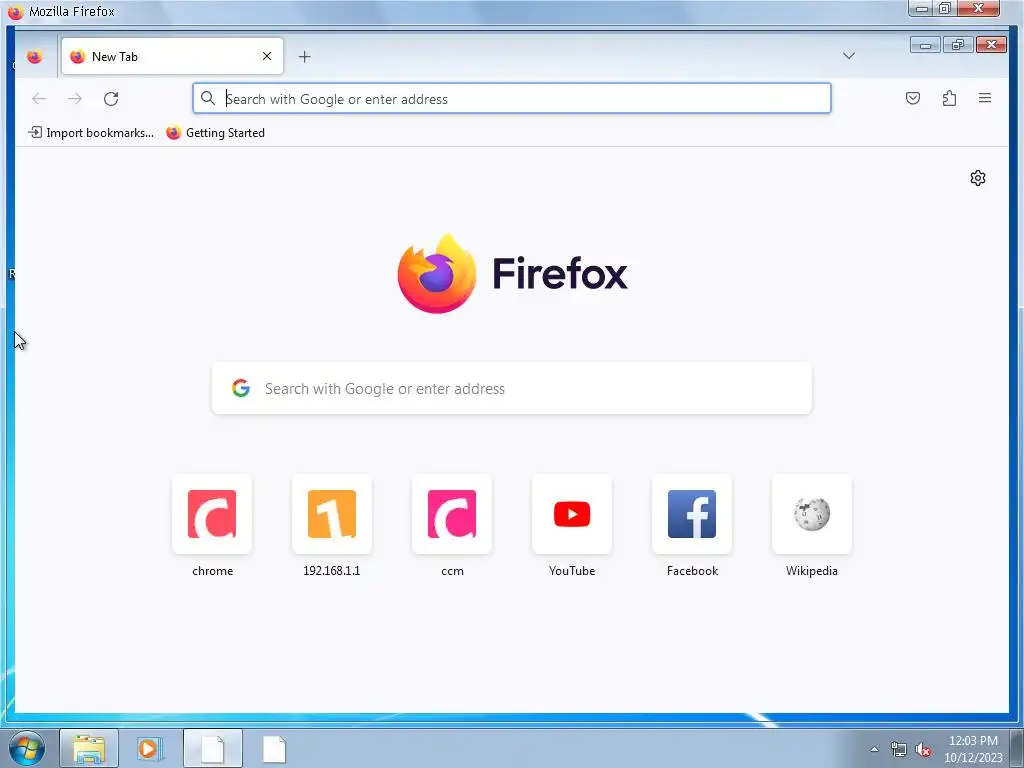The image size is (1024, 768).
Task: Click the Google G icon in search box
Action: tap(241, 388)
